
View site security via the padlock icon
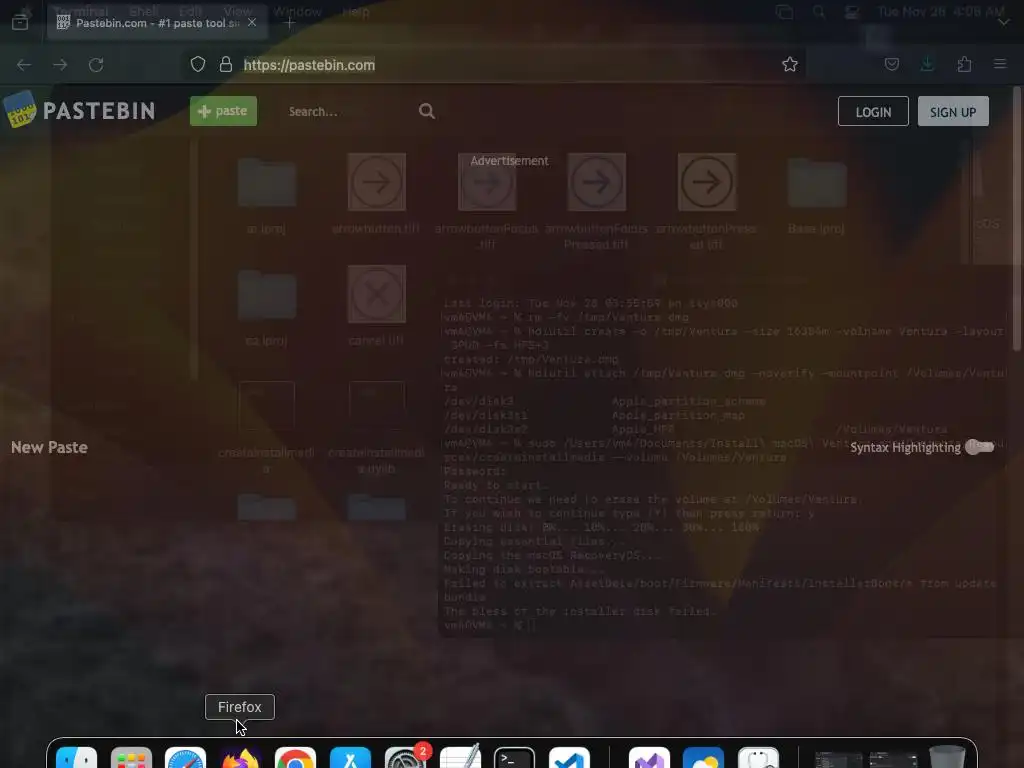click(x=226, y=64)
